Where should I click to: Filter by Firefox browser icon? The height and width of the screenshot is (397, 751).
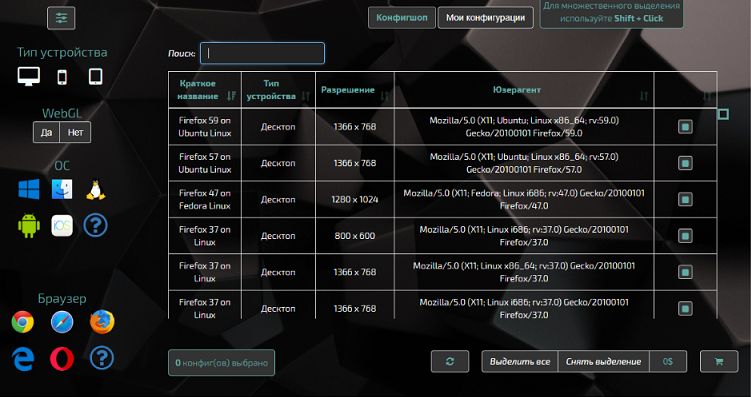point(102,322)
